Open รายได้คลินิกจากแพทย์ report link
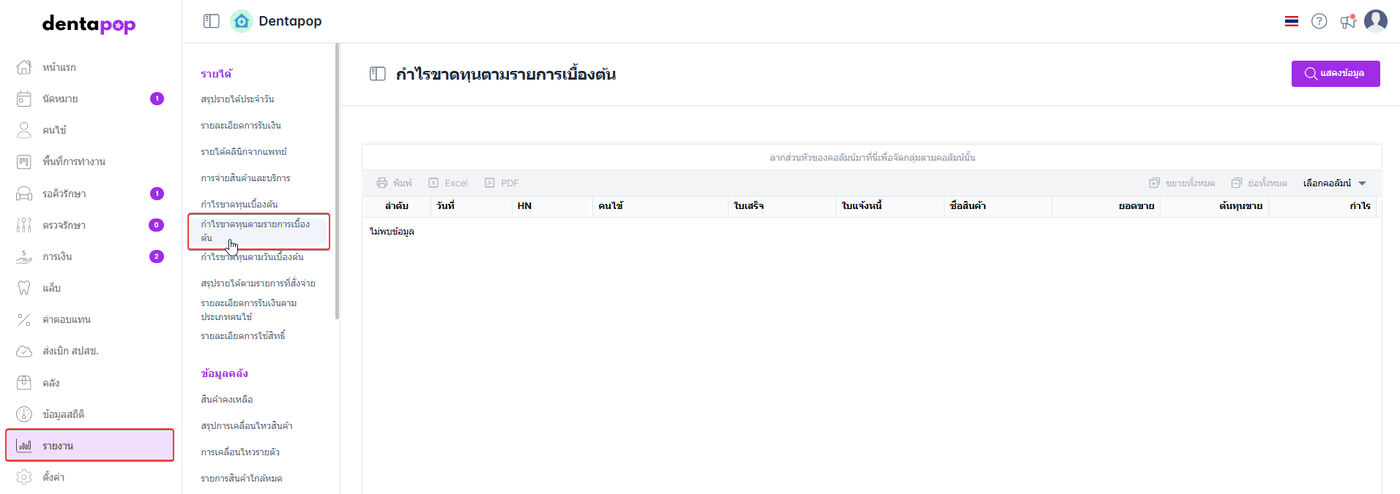Viewport: 1400px width, 494px height. [x=244, y=152]
